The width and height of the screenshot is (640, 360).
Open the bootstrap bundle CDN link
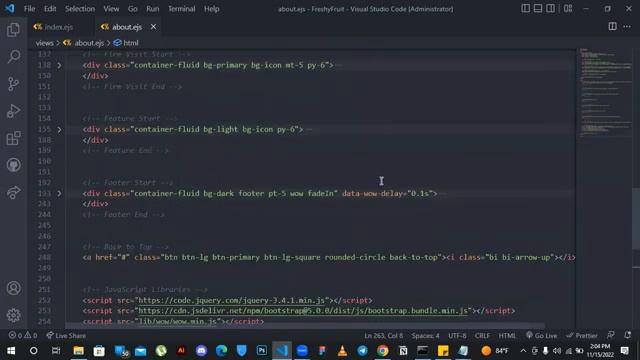click(303, 311)
